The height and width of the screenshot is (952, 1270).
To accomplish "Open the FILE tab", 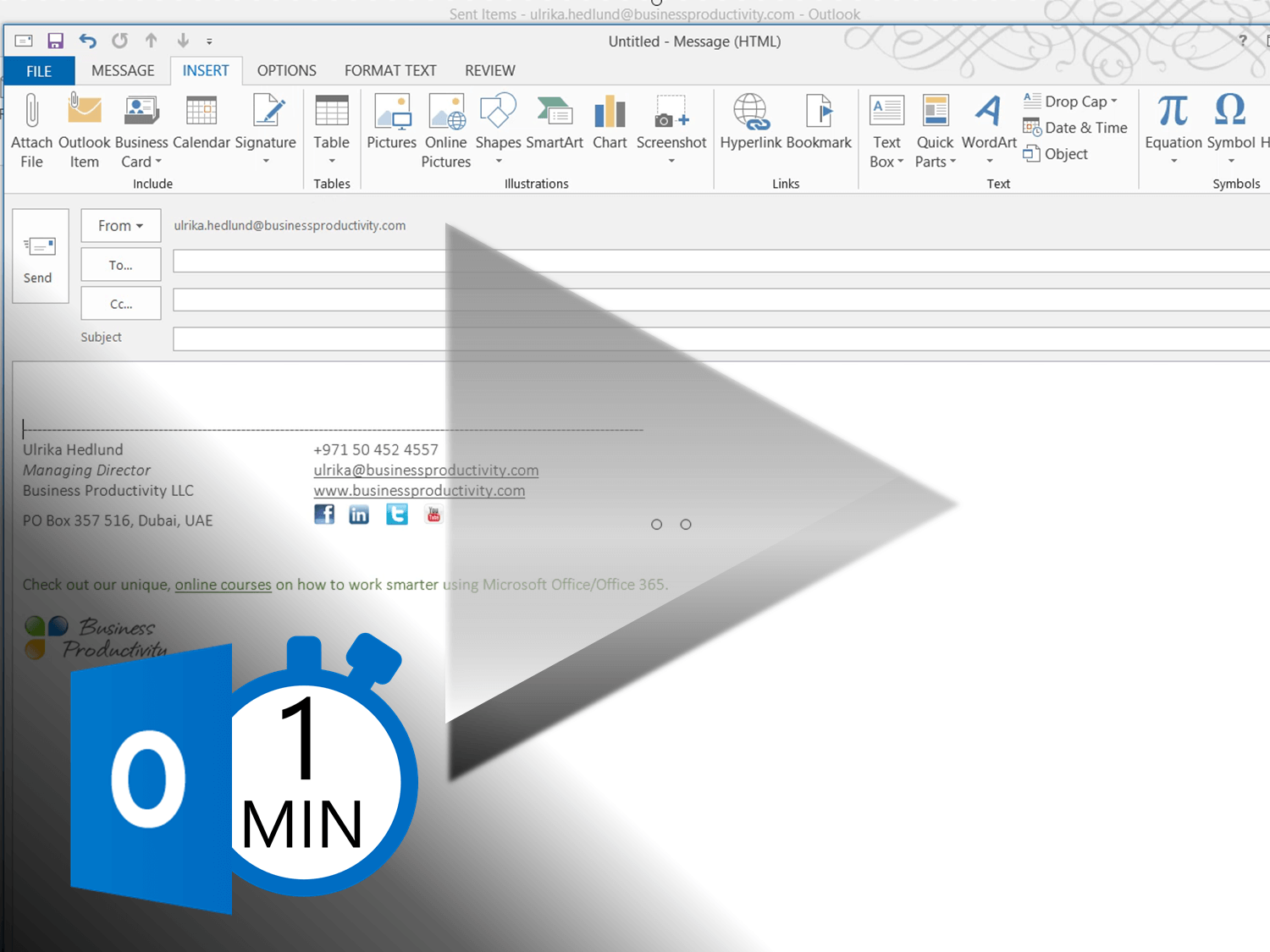I will tap(39, 71).
